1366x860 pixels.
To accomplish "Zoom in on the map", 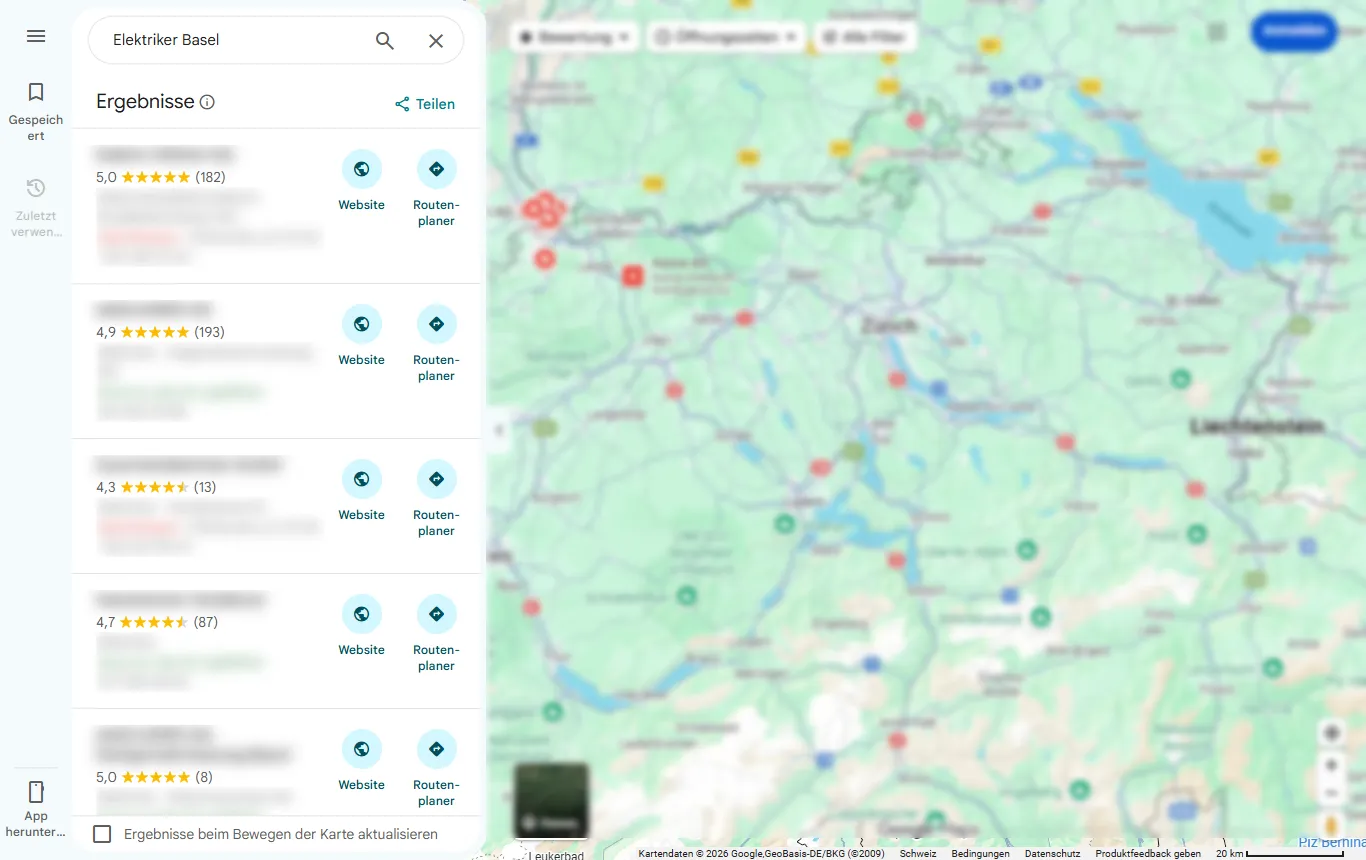I will 1331,766.
